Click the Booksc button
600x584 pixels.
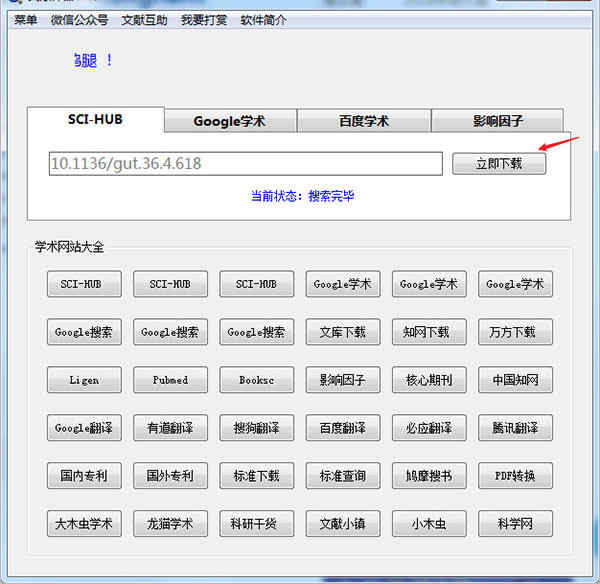(256, 380)
